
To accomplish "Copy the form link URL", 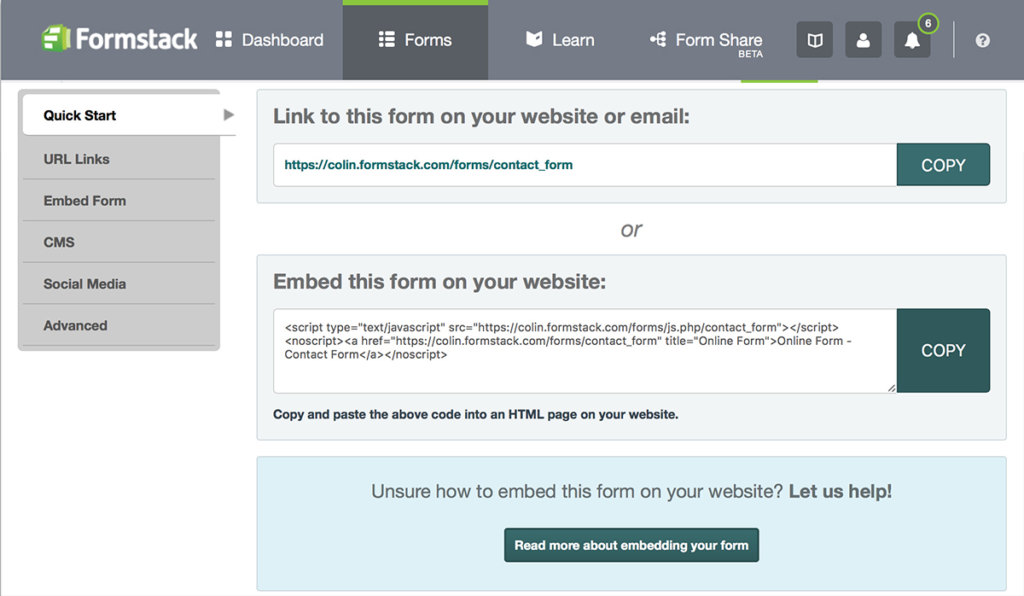I will tap(942, 165).
